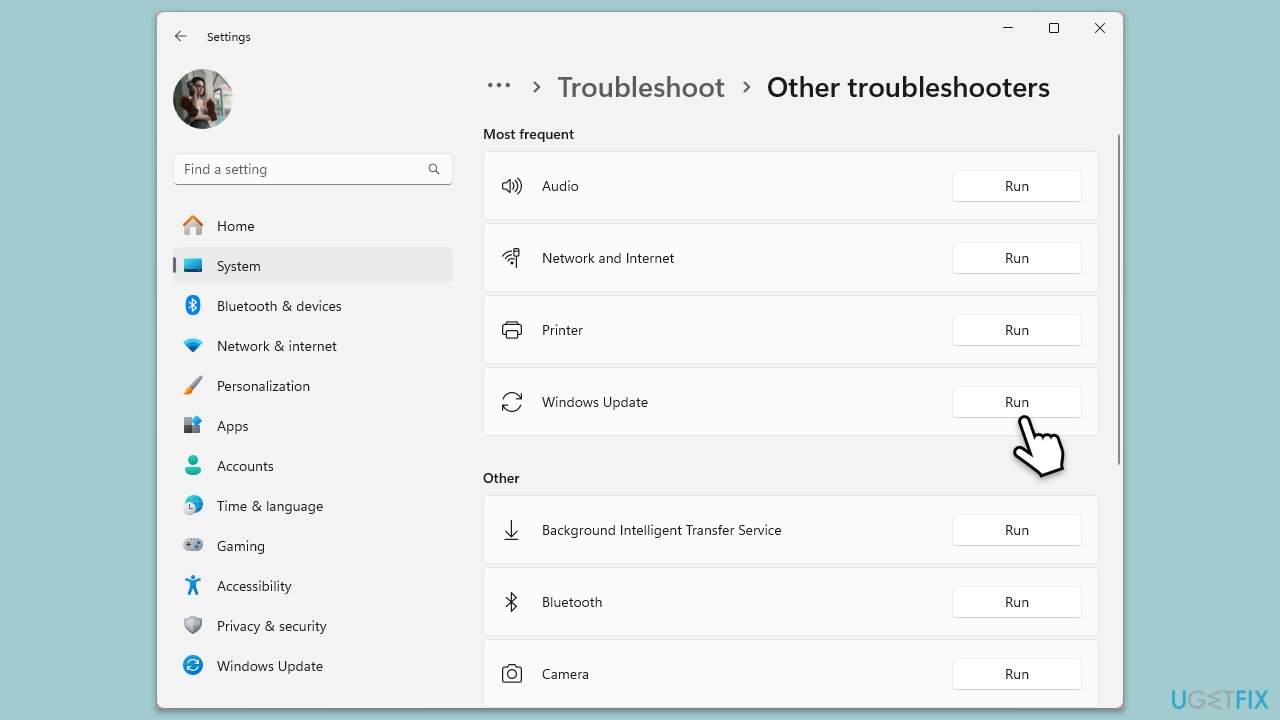Run the Audio troubleshooter

tap(1017, 186)
